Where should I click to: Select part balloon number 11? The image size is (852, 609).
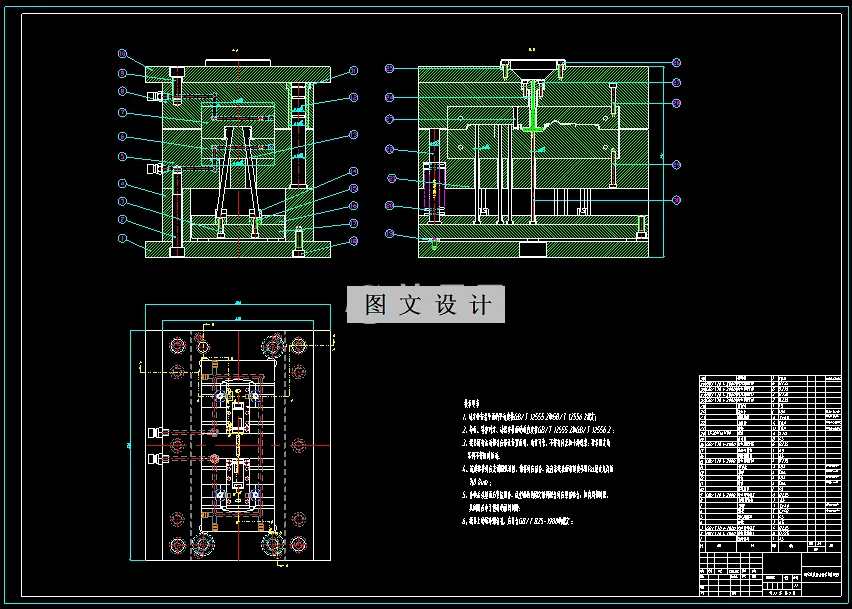pos(353,71)
